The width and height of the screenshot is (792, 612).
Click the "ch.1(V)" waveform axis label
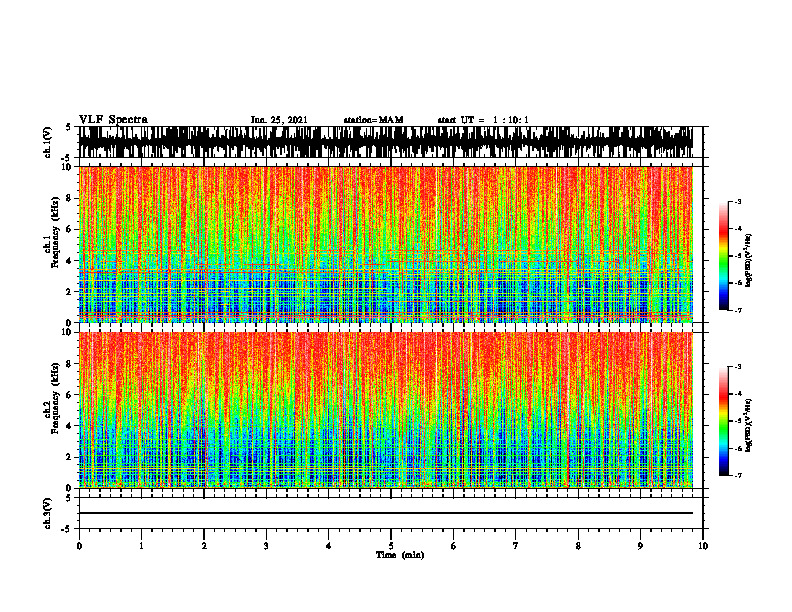click(x=48, y=142)
